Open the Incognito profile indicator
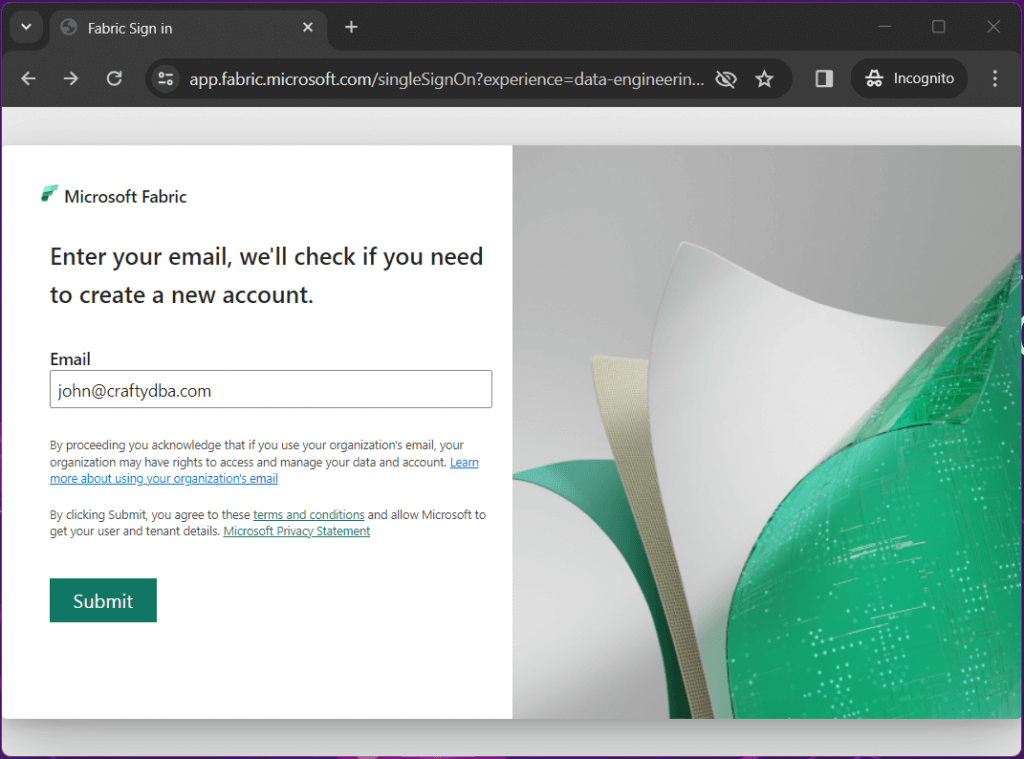 [x=909, y=79]
